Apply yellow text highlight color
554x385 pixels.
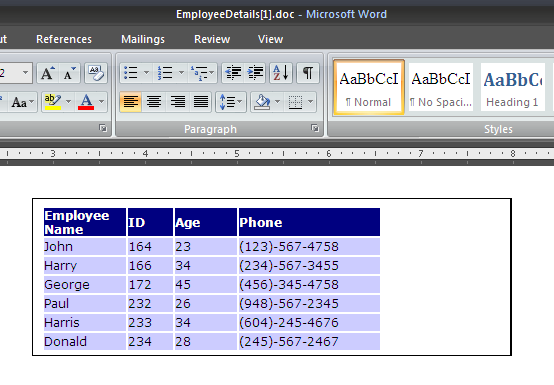pyautogui.click(x=53, y=102)
